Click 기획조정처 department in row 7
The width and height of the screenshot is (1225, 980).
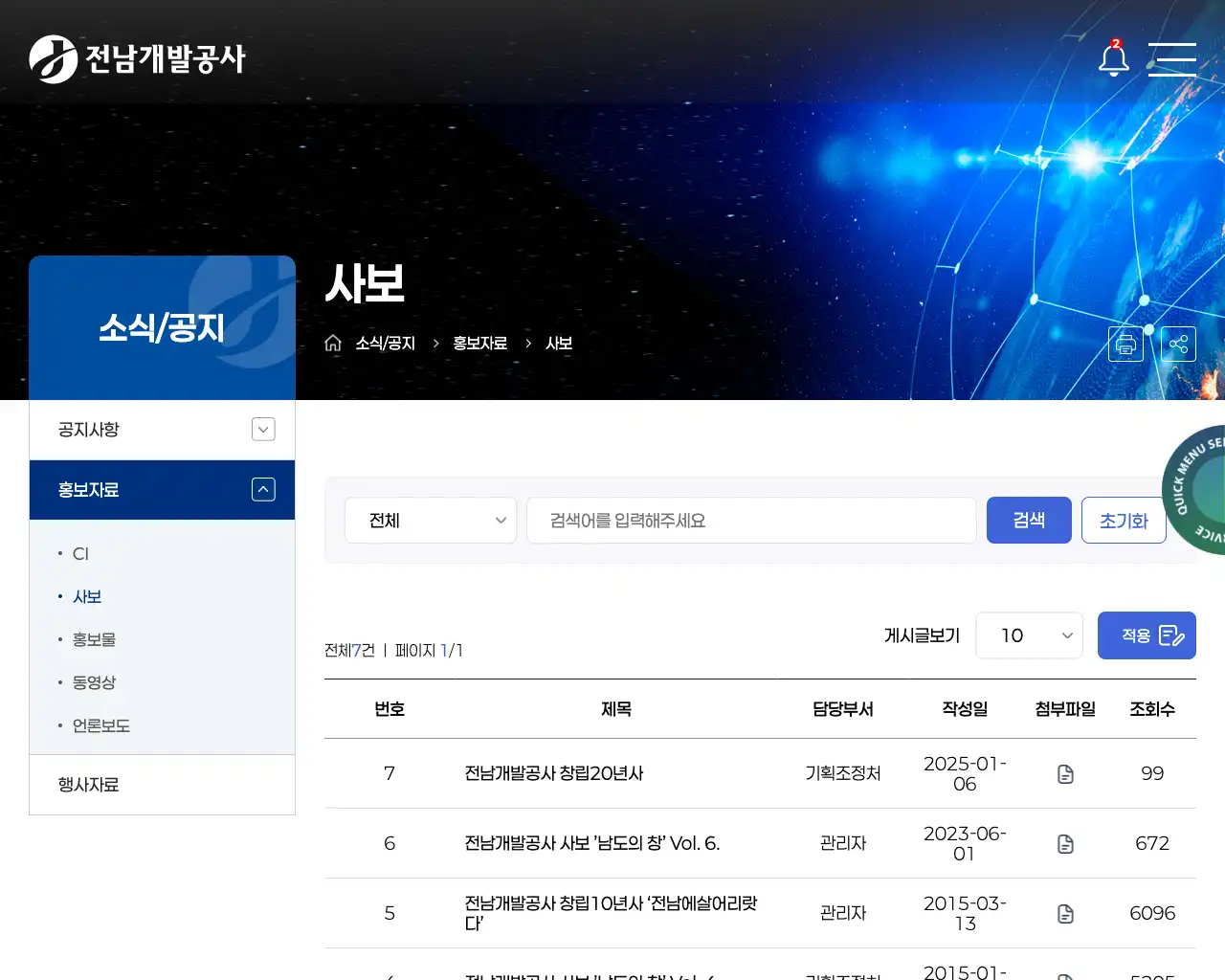point(843,773)
